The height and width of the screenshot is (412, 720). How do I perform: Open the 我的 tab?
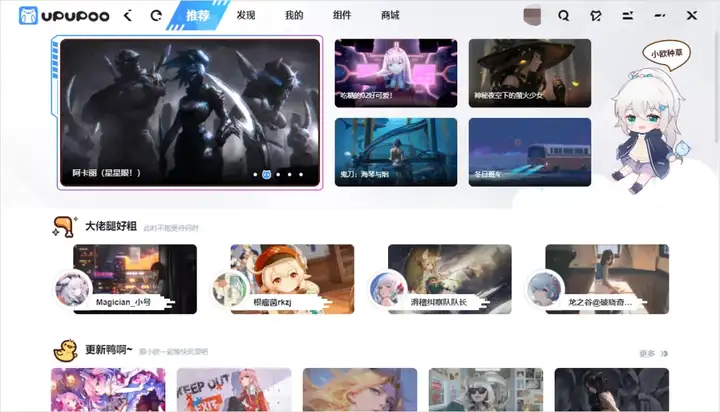tap(294, 16)
